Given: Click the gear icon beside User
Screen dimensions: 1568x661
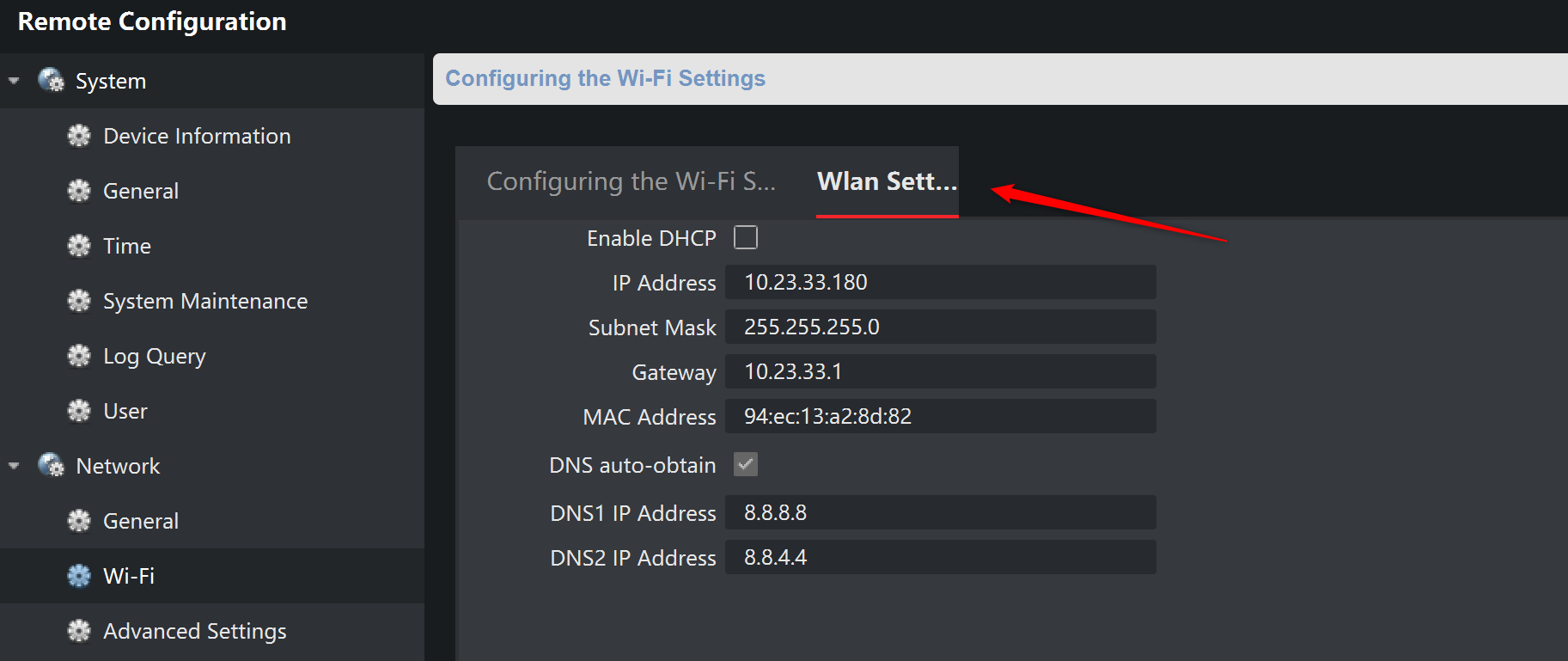Looking at the screenshot, I should (x=79, y=411).
